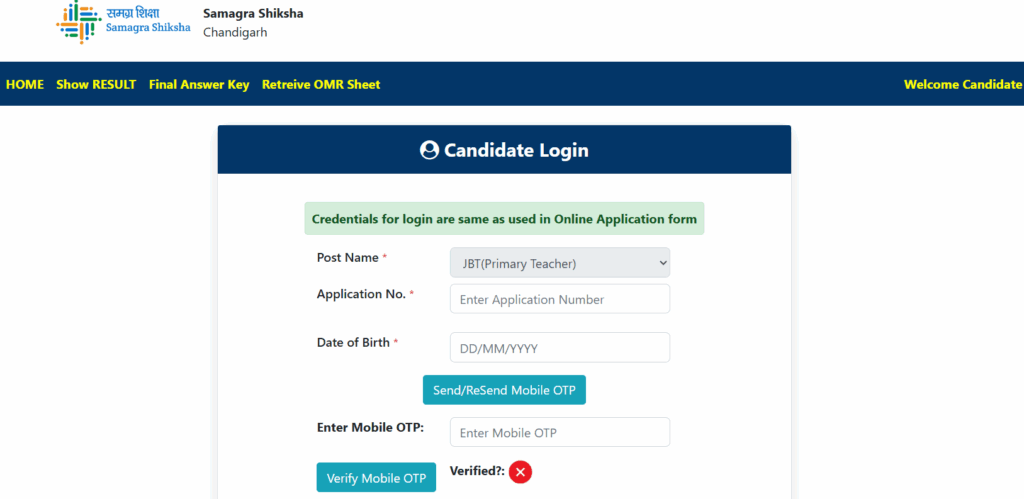This screenshot has height=499, width=1024.
Task: Click the Enter Mobile OTP field
Action: (x=560, y=432)
